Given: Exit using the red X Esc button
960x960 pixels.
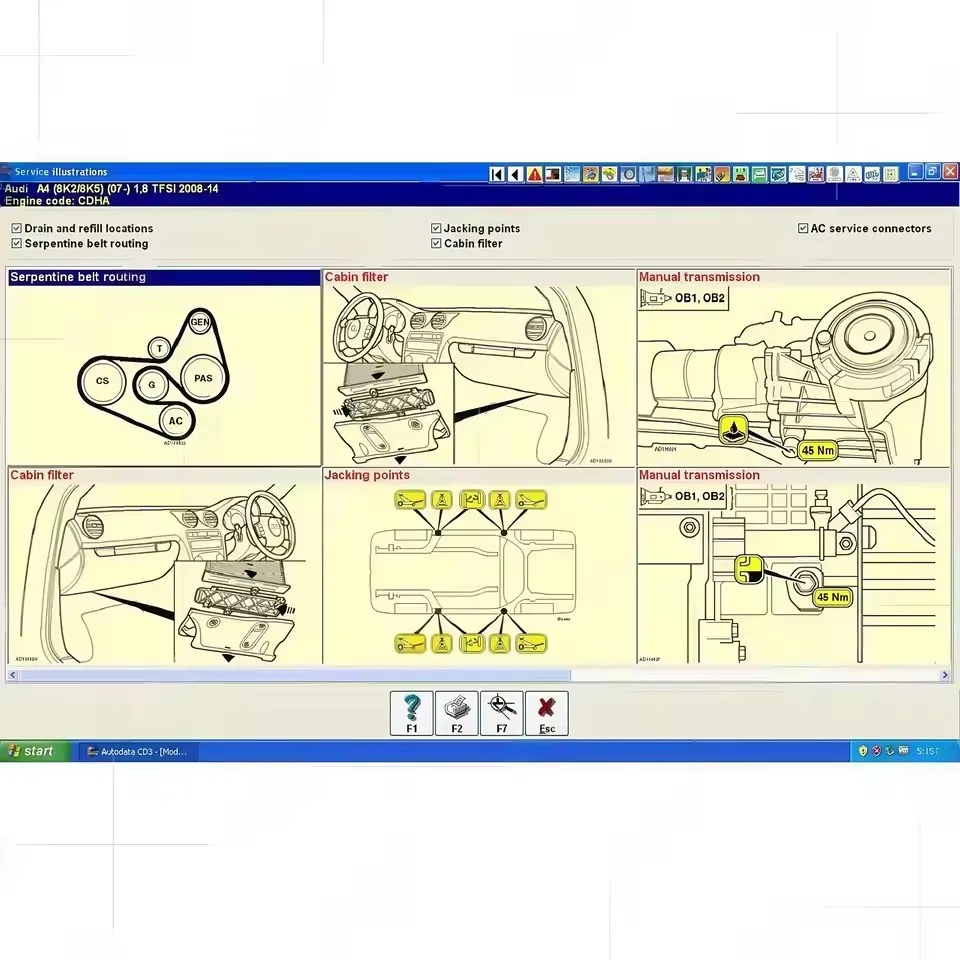Looking at the screenshot, I should point(547,713).
